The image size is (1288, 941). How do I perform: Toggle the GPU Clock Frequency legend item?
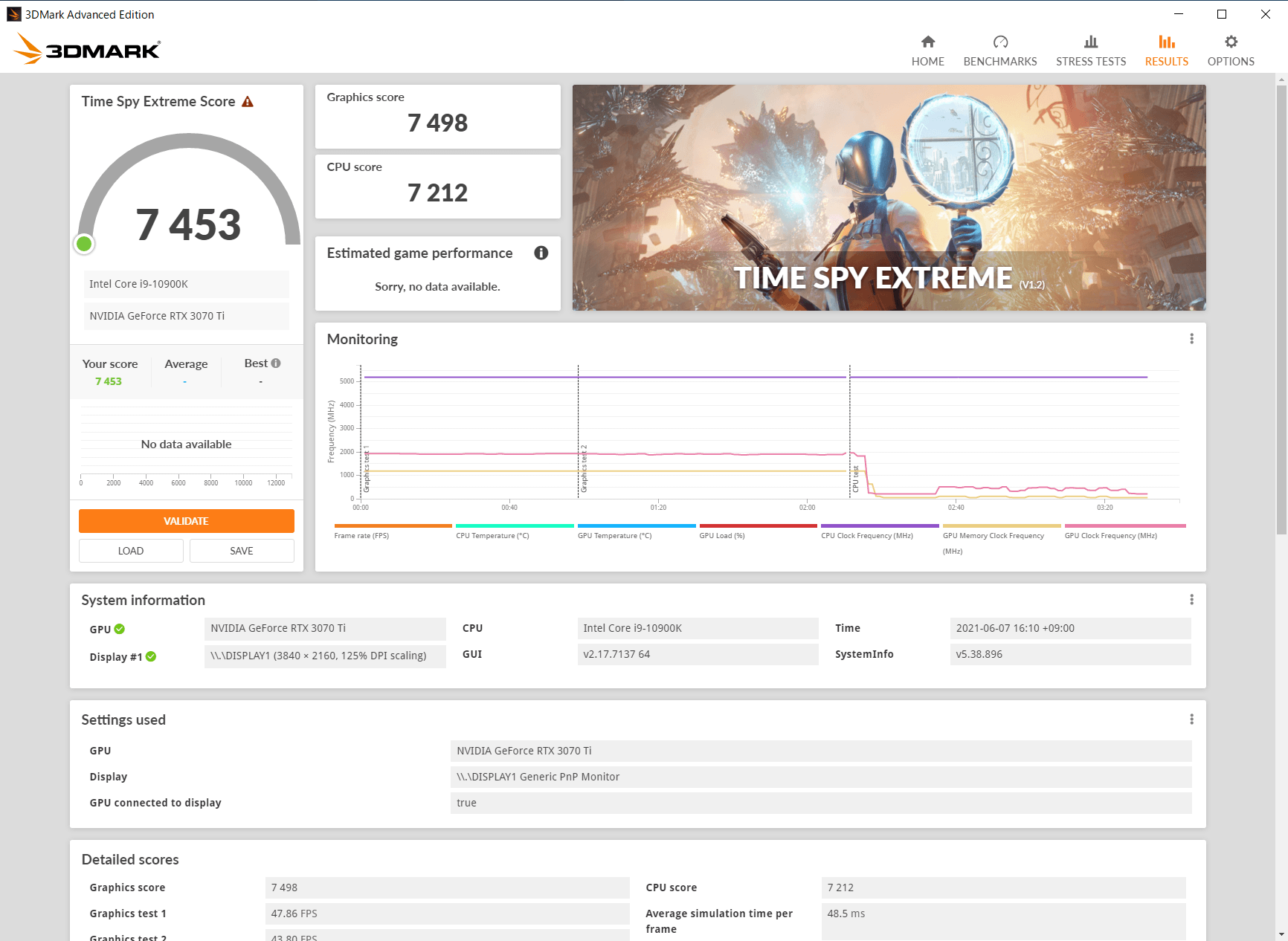point(1124,531)
